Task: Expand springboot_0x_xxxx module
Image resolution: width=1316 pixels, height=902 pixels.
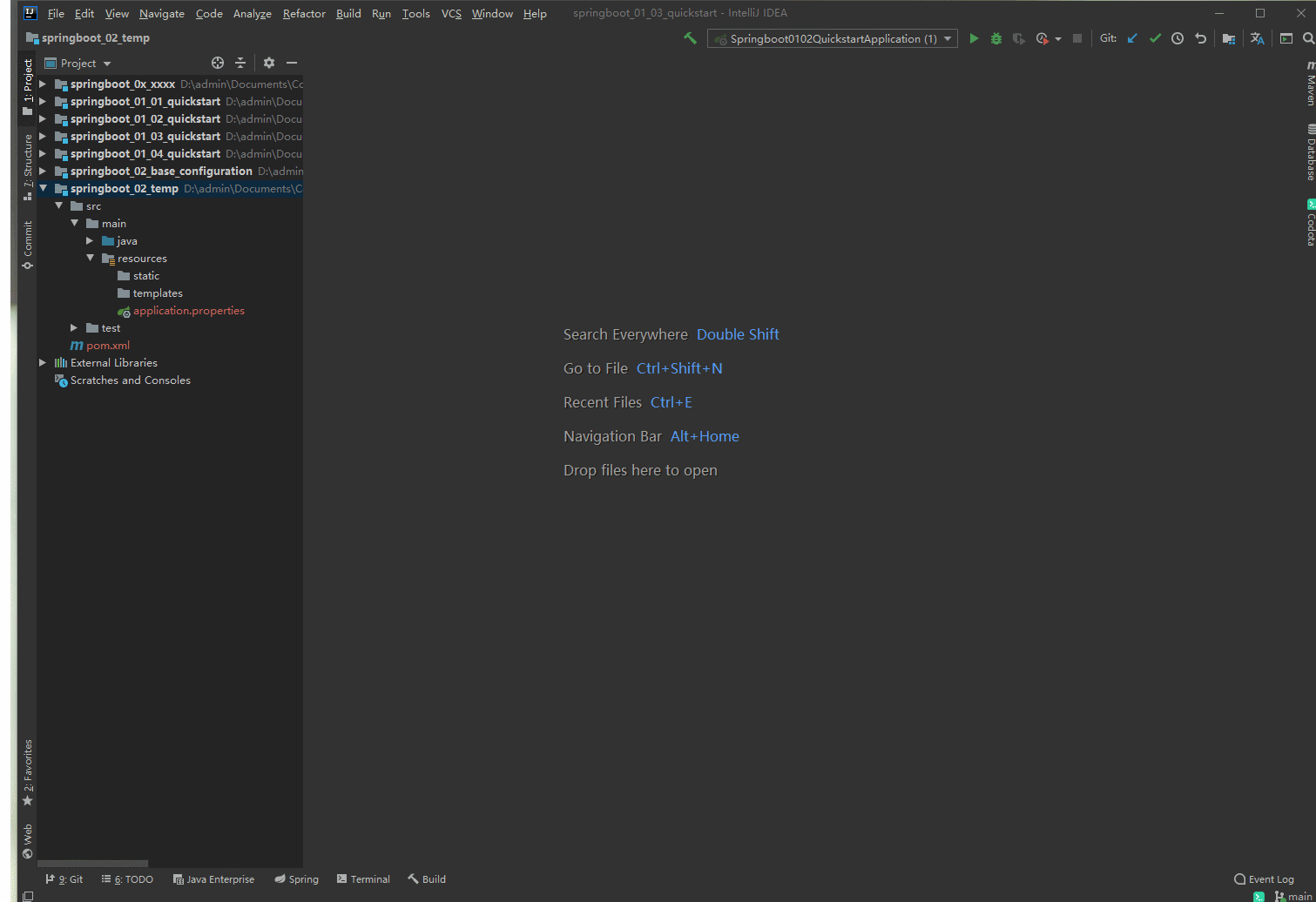Action: coord(43,84)
